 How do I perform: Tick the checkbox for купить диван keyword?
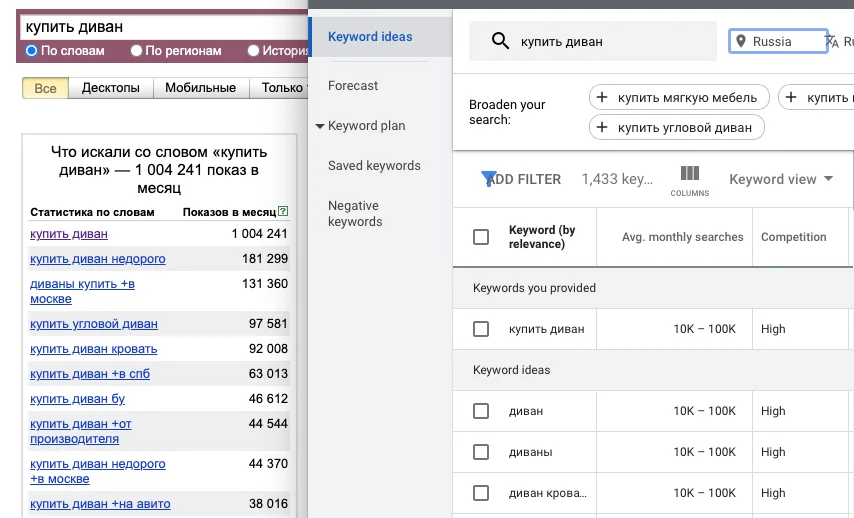481,329
